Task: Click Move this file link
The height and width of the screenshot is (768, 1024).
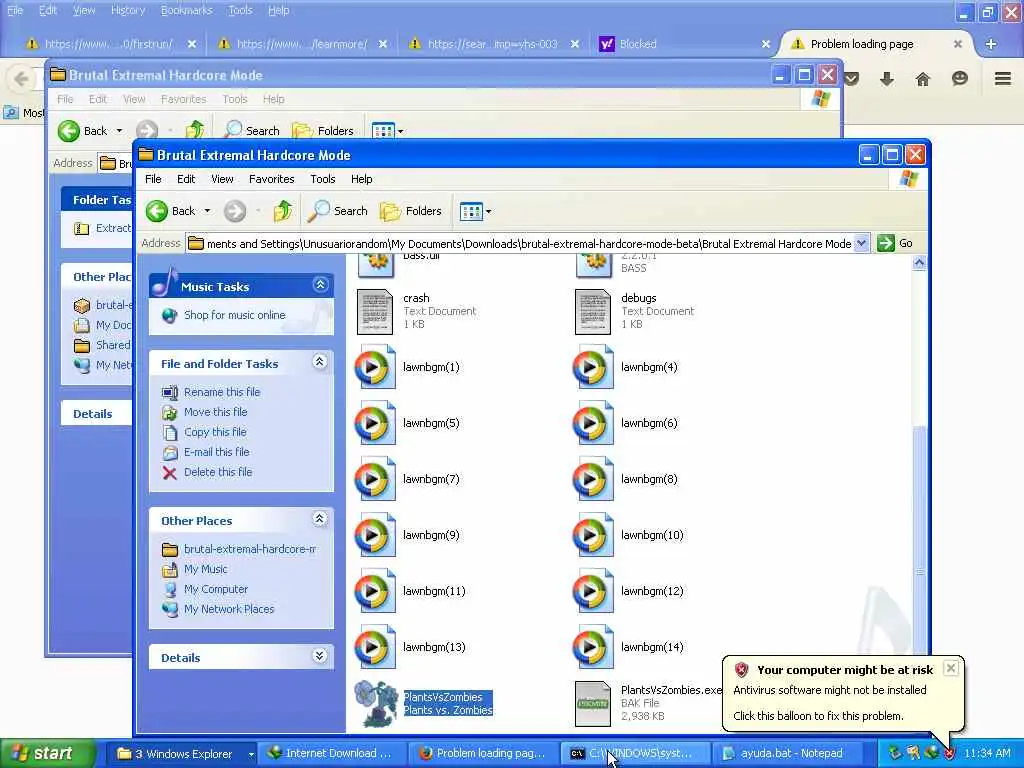Action: 216,412
